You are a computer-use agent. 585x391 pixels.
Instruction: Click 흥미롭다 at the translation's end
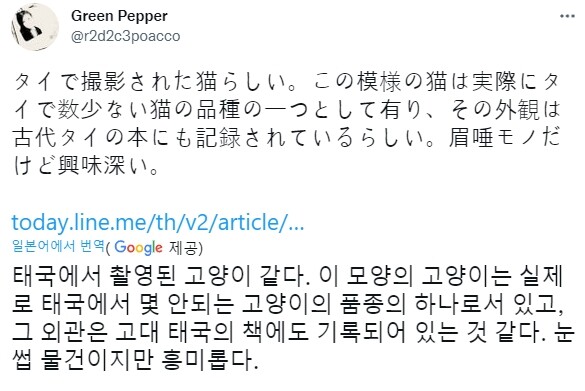210,361
